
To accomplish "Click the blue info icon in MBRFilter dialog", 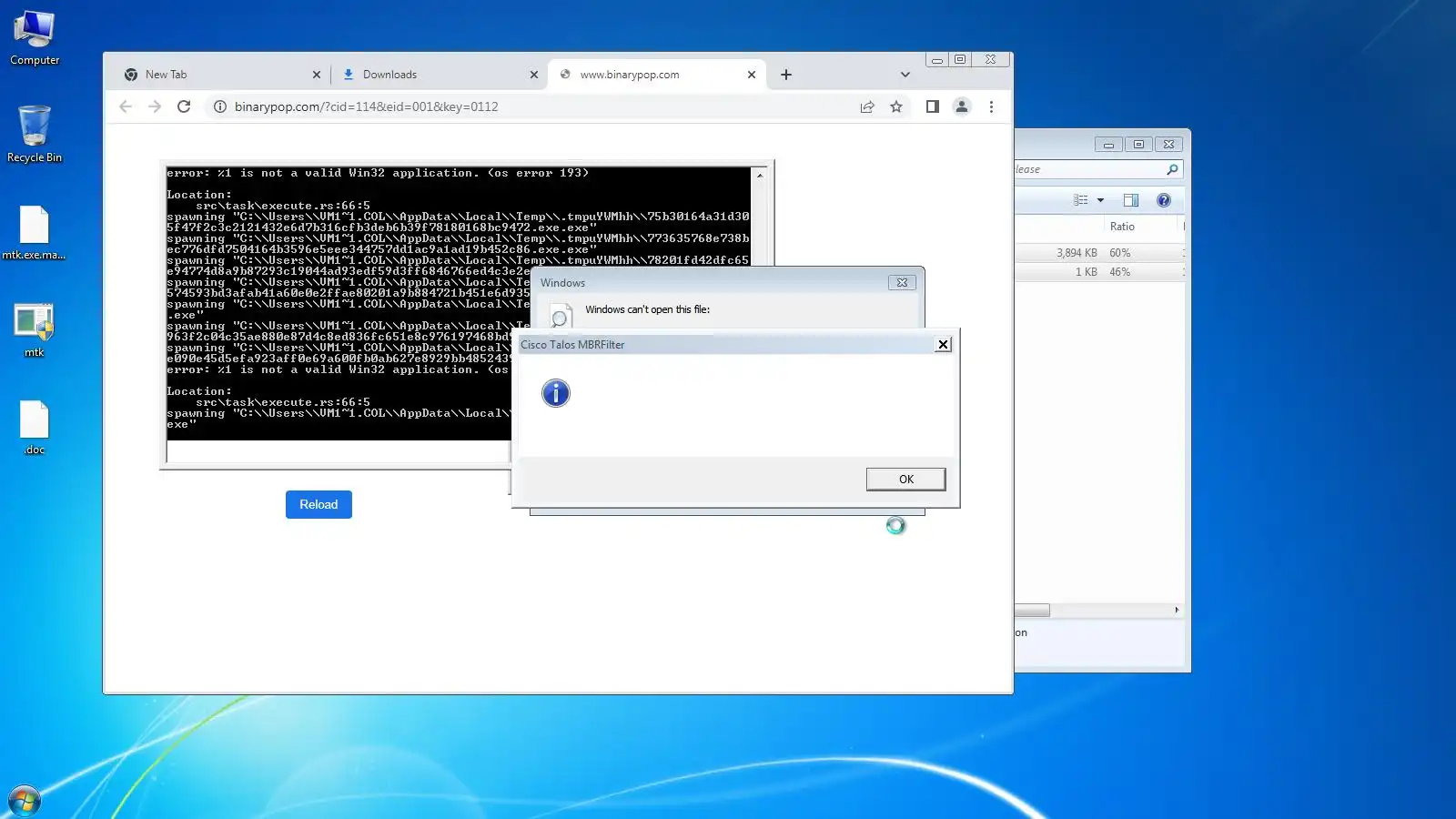I will click(556, 393).
